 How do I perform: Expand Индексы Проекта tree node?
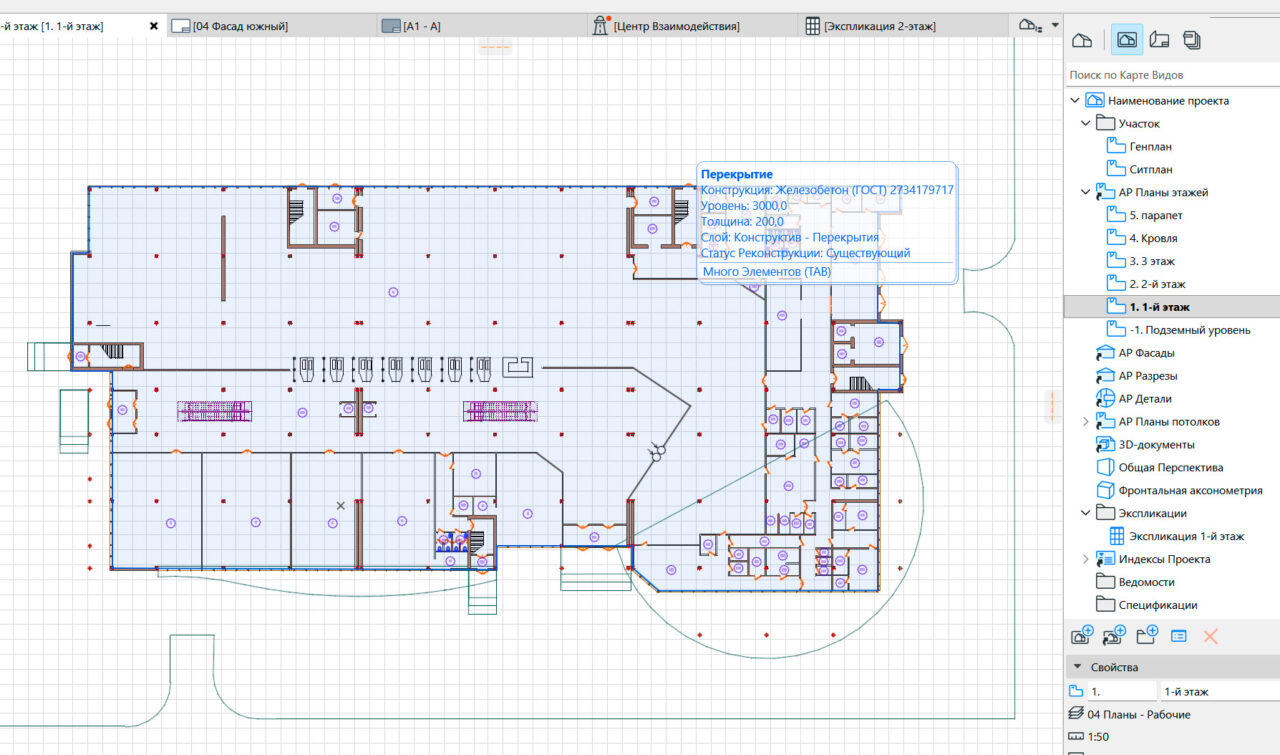tap(1086, 560)
